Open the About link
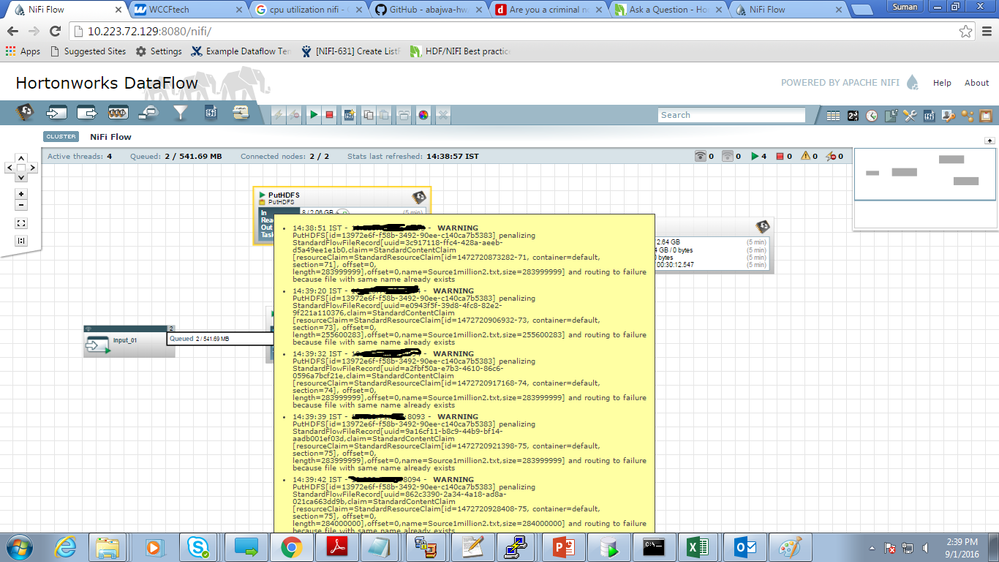The width and height of the screenshot is (999, 562). point(976,83)
